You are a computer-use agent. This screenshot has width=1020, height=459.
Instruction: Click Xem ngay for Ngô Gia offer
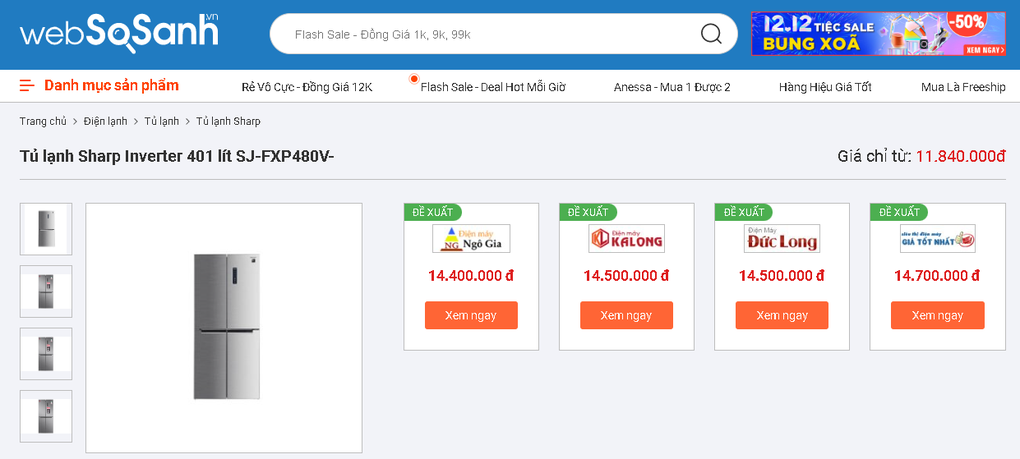point(471,315)
